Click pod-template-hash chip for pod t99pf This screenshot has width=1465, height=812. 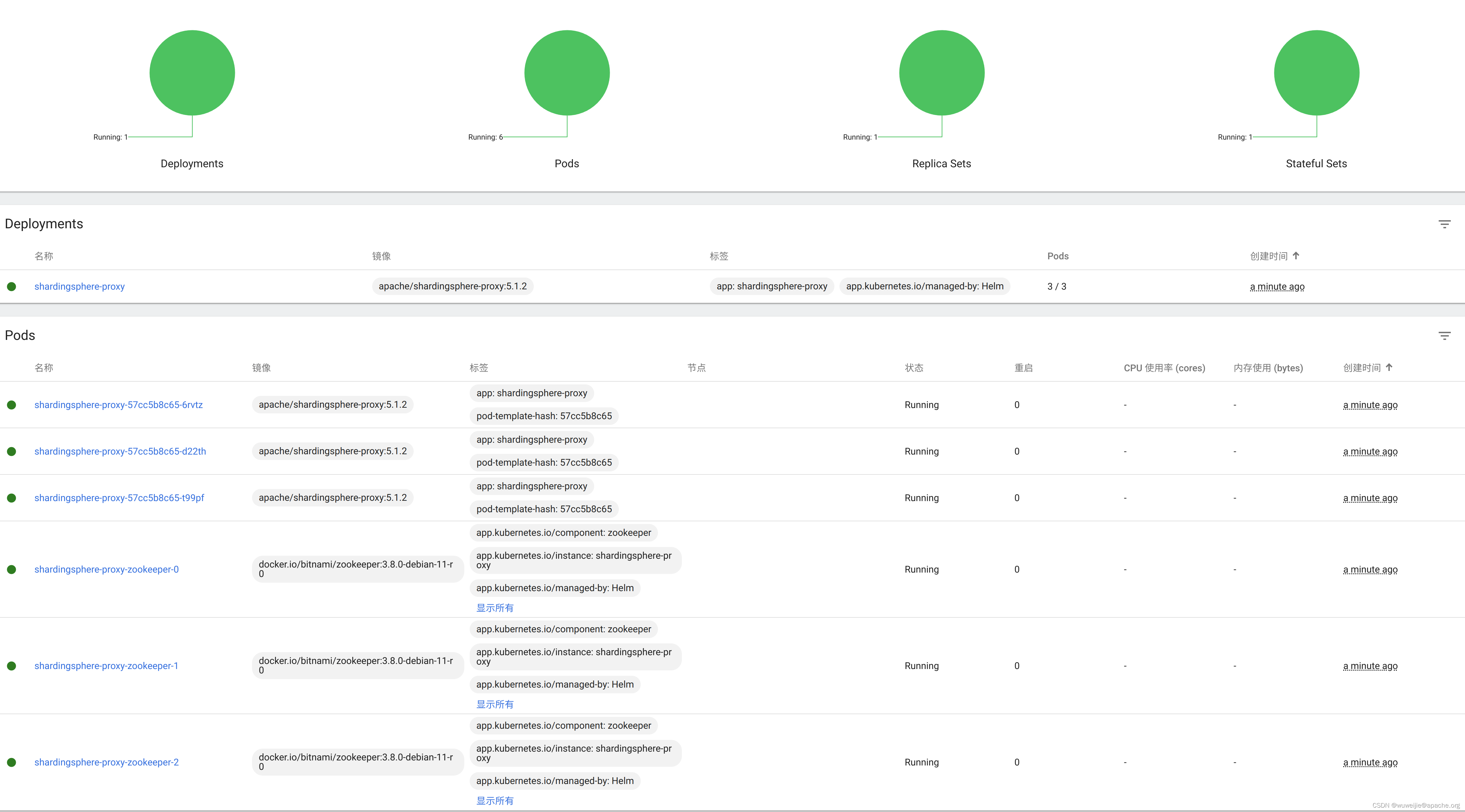pyautogui.click(x=544, y=509)
